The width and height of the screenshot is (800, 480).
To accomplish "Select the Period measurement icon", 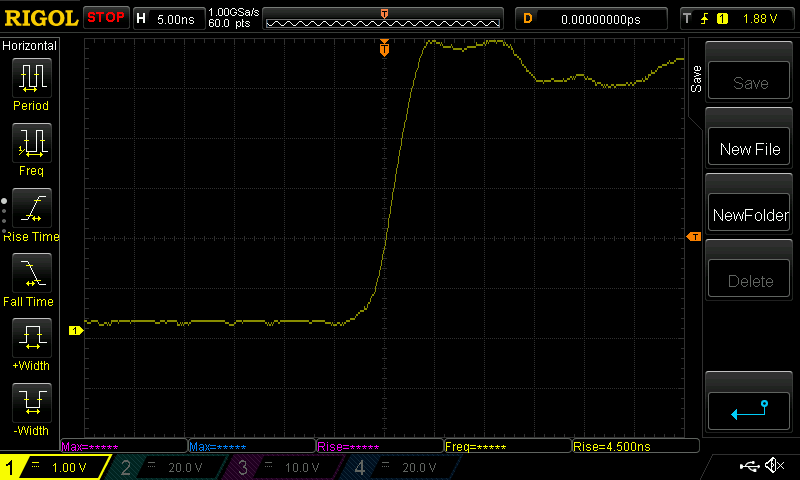I will (31, 78).
